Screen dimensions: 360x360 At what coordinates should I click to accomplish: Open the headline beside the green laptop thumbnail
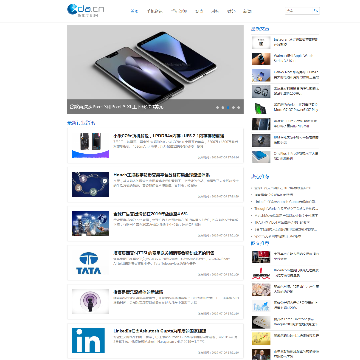click(x=296, y=107)
